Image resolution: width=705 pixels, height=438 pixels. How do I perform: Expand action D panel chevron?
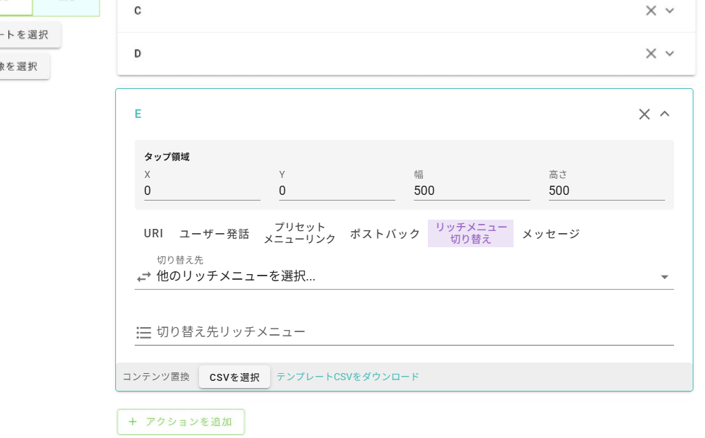point(670,53)
